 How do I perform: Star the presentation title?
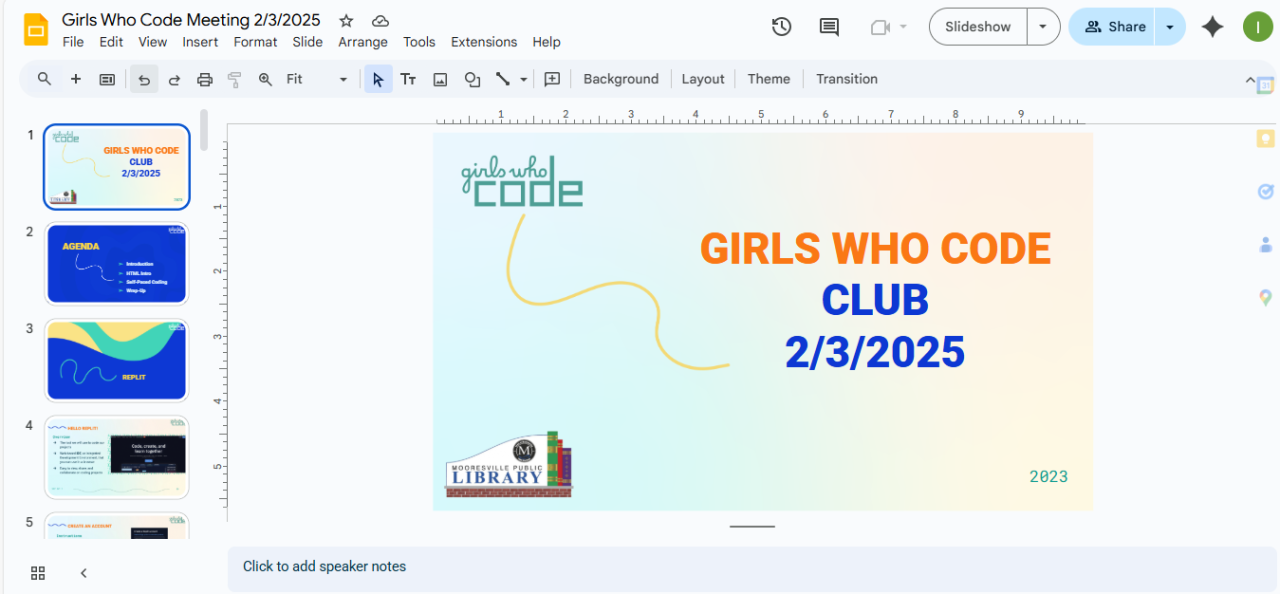(x=346, y=20)
